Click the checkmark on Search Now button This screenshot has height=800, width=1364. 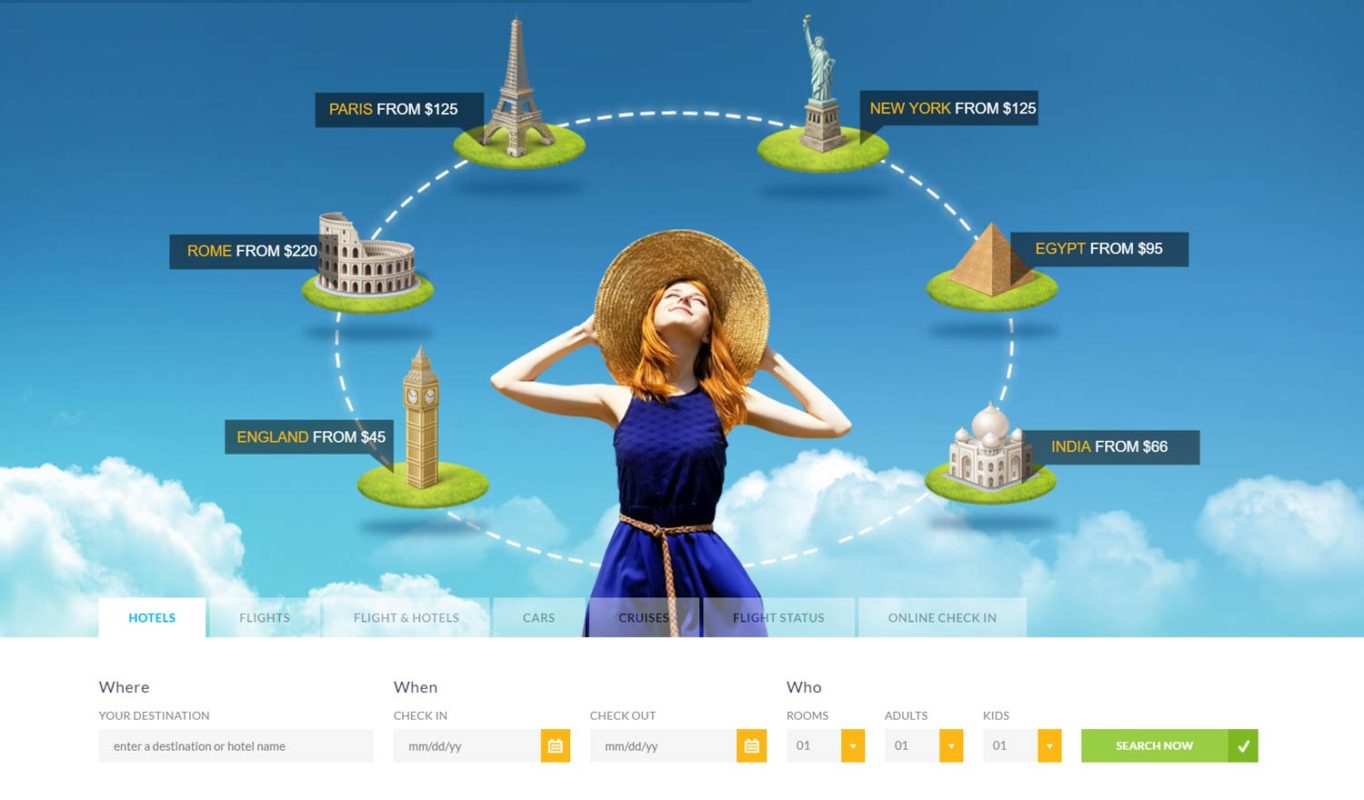click(x=1245, y=745)
